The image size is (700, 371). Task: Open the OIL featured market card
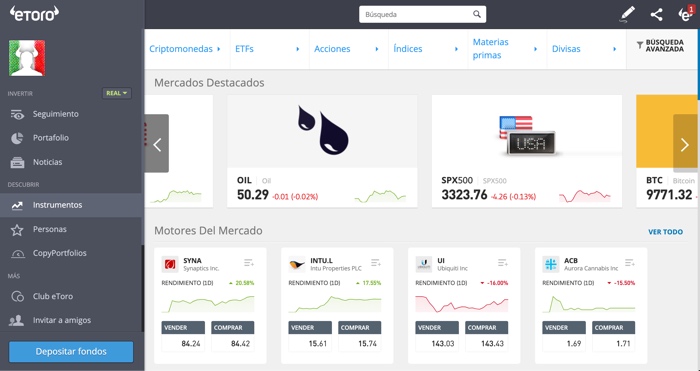322,151
